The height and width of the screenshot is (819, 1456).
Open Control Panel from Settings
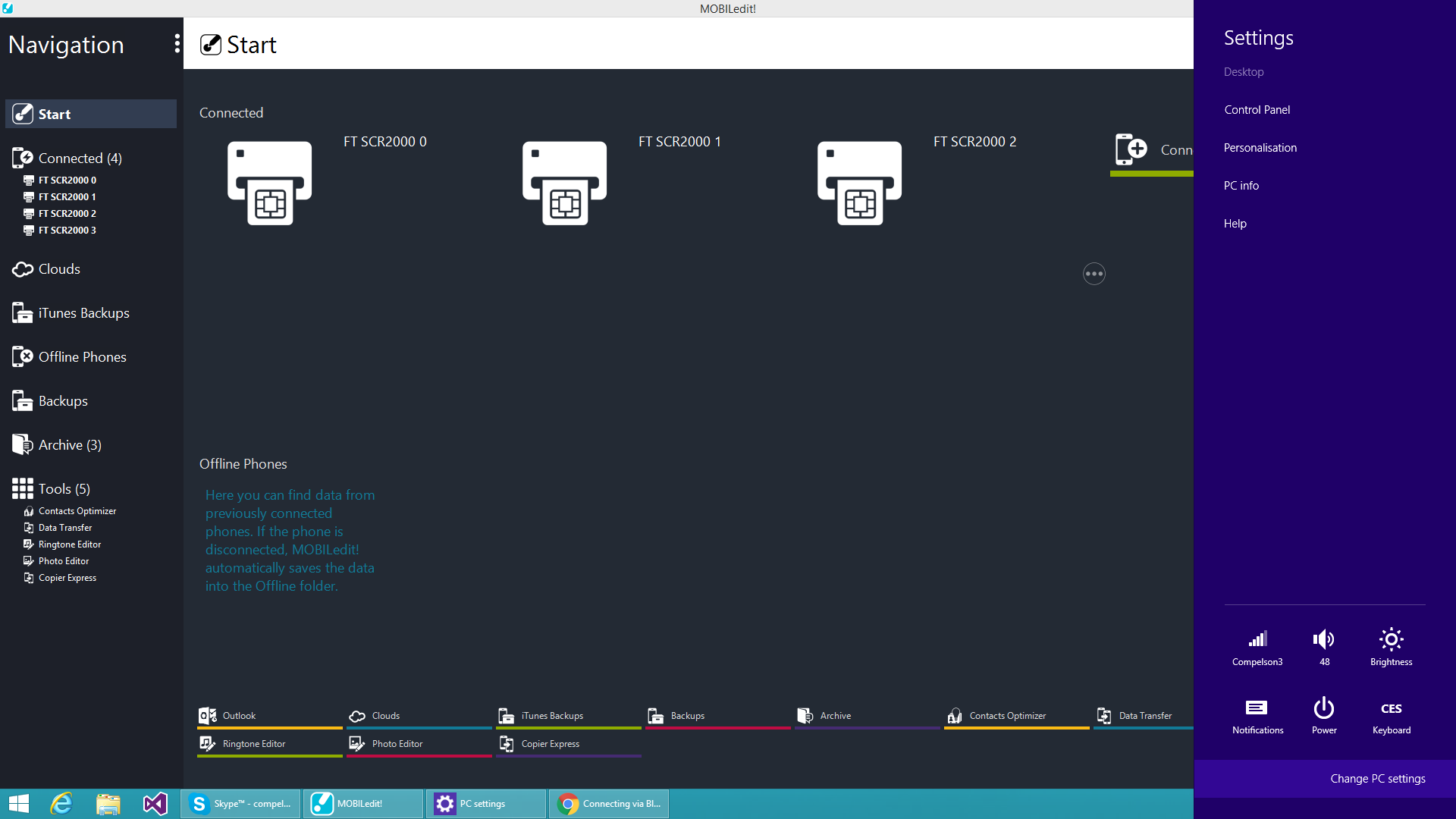pos(1257,110)
